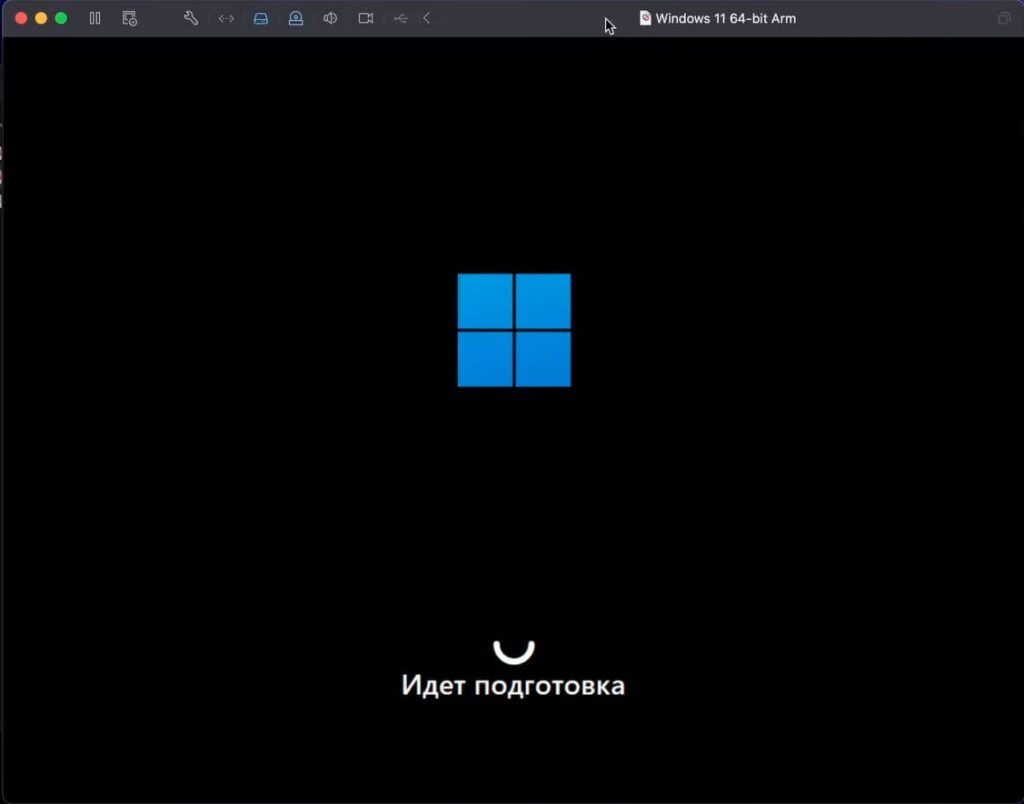Collapse the device icons with the chevron
Viewport: 1024px width, 804px height.
pos(427,18)
